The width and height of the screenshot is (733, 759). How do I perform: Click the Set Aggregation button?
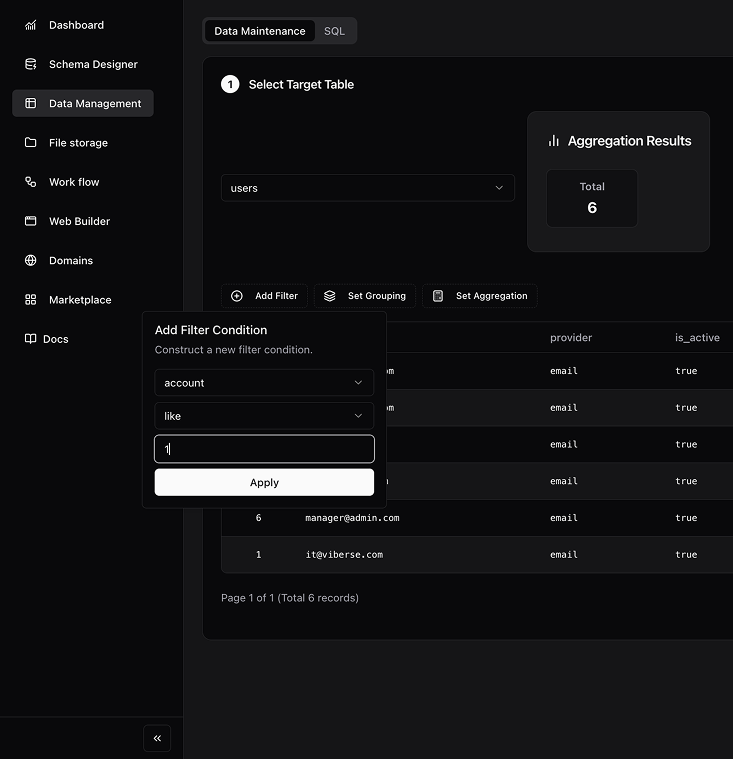[480, 296]
